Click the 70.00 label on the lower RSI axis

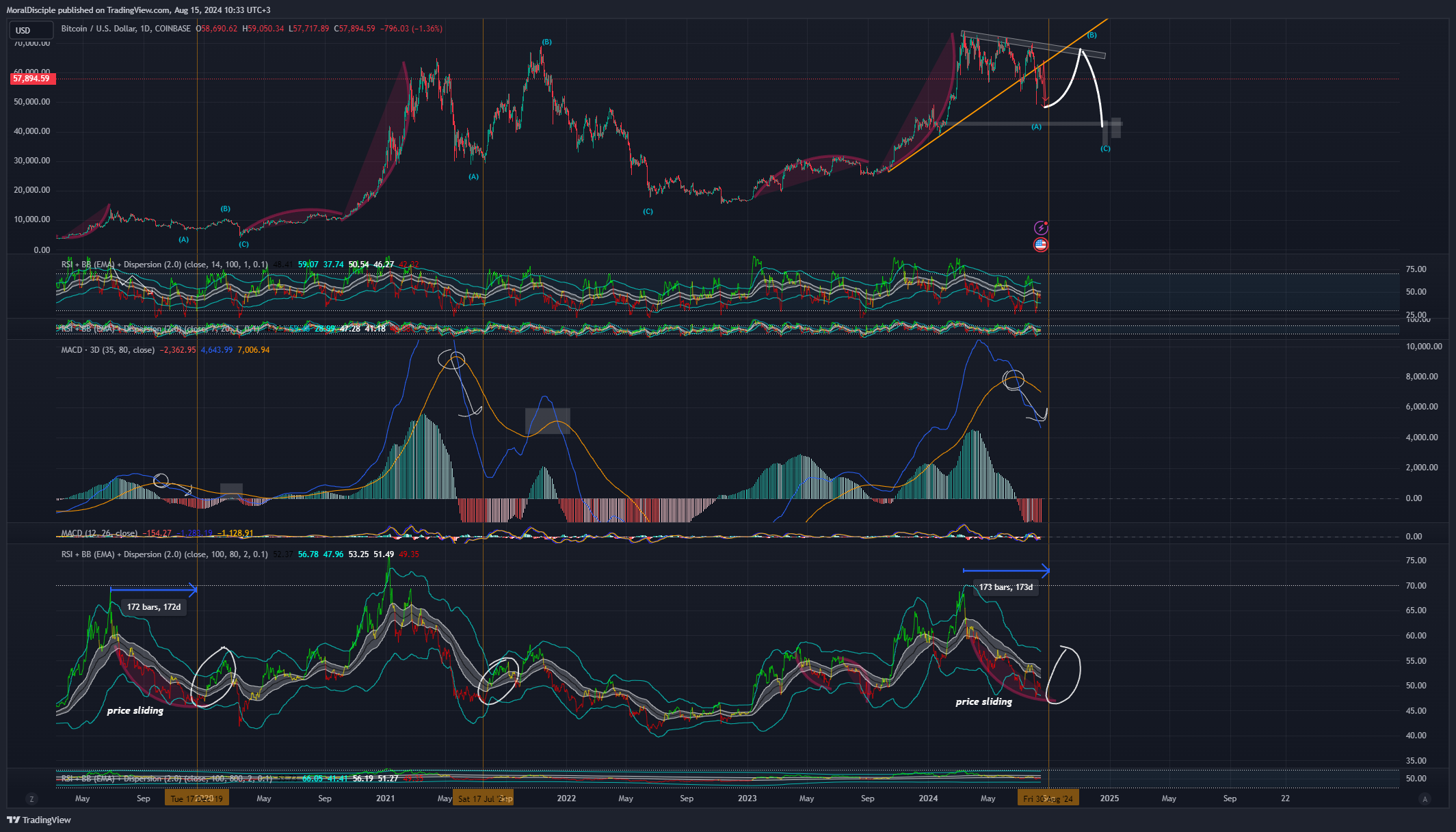tap(1416, 586)
